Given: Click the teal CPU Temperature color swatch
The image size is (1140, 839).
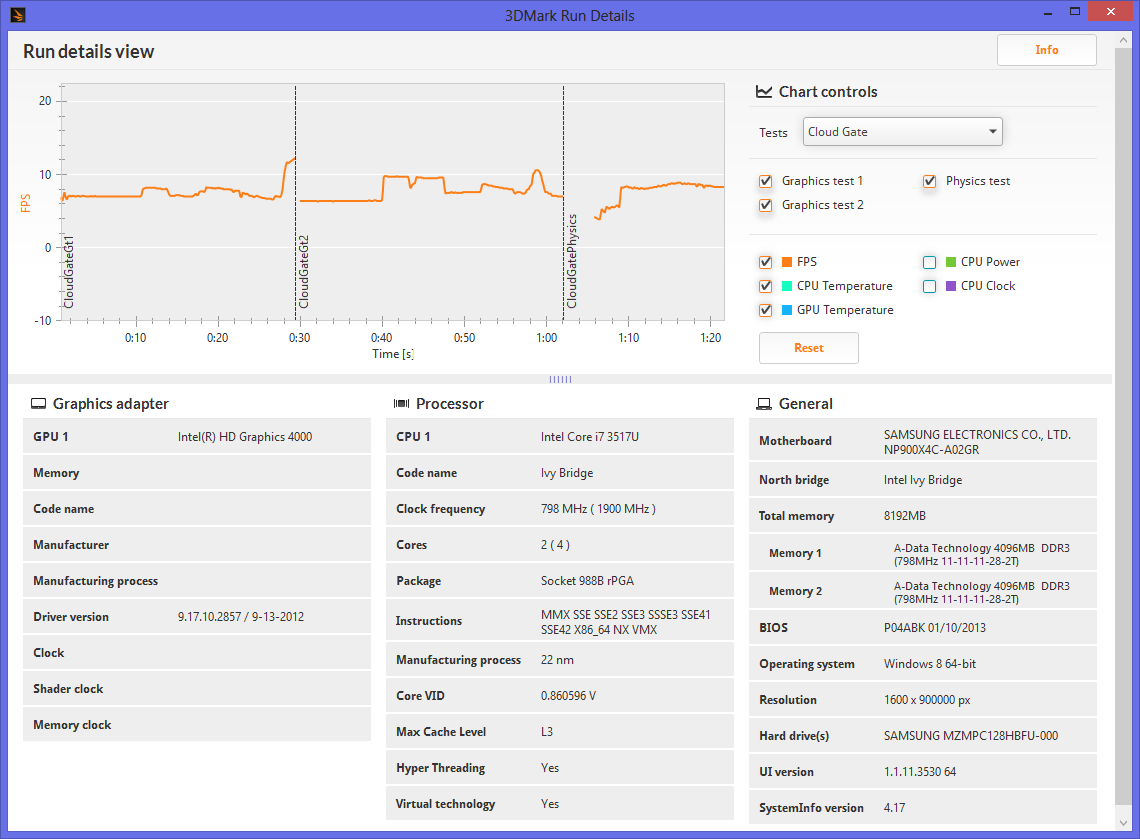Looking at the screenshot, I should pos(787,286).
